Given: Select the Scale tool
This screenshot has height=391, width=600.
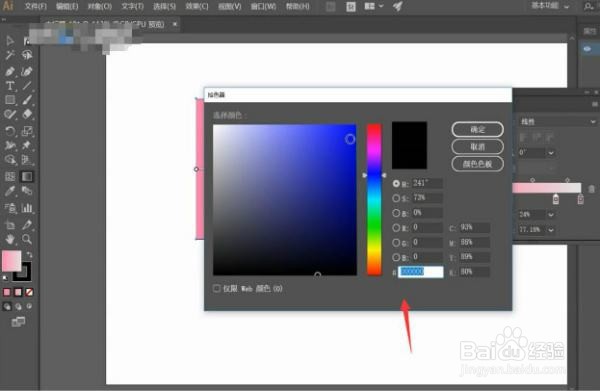Looking at the screenshot, I should pyautogui.click(x=27, y=131).
